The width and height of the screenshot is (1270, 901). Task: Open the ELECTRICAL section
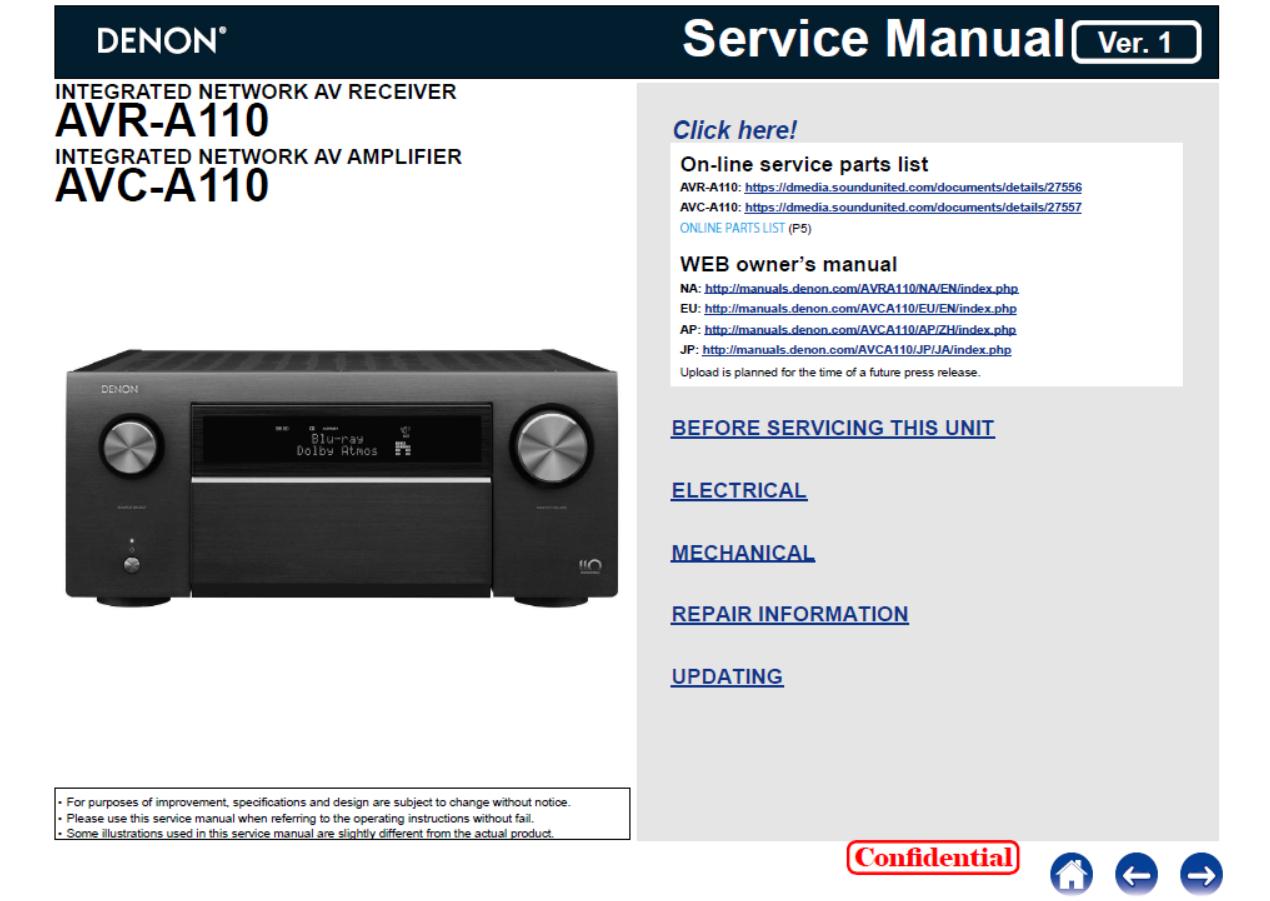[739, 491]
